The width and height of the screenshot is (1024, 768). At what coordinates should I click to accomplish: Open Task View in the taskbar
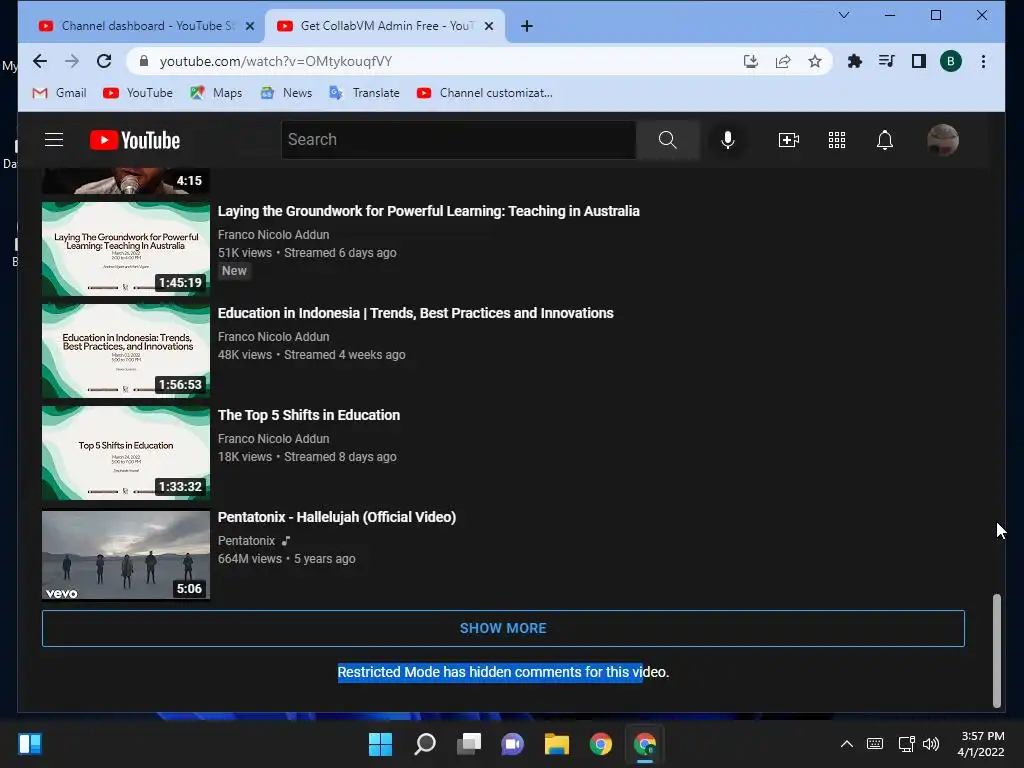[469, 744]
